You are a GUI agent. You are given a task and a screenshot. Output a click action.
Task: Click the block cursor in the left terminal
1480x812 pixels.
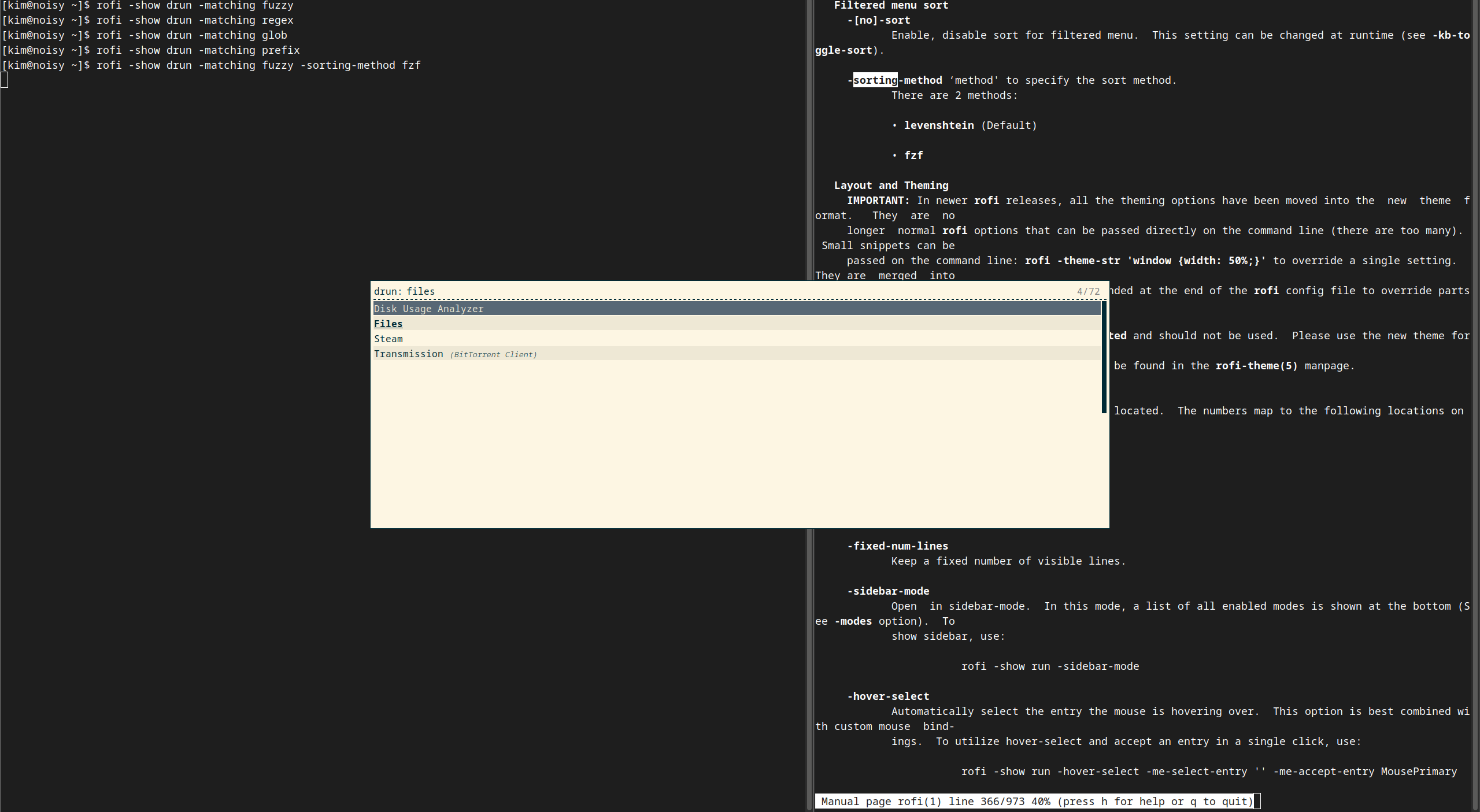[x=5, y=80]
